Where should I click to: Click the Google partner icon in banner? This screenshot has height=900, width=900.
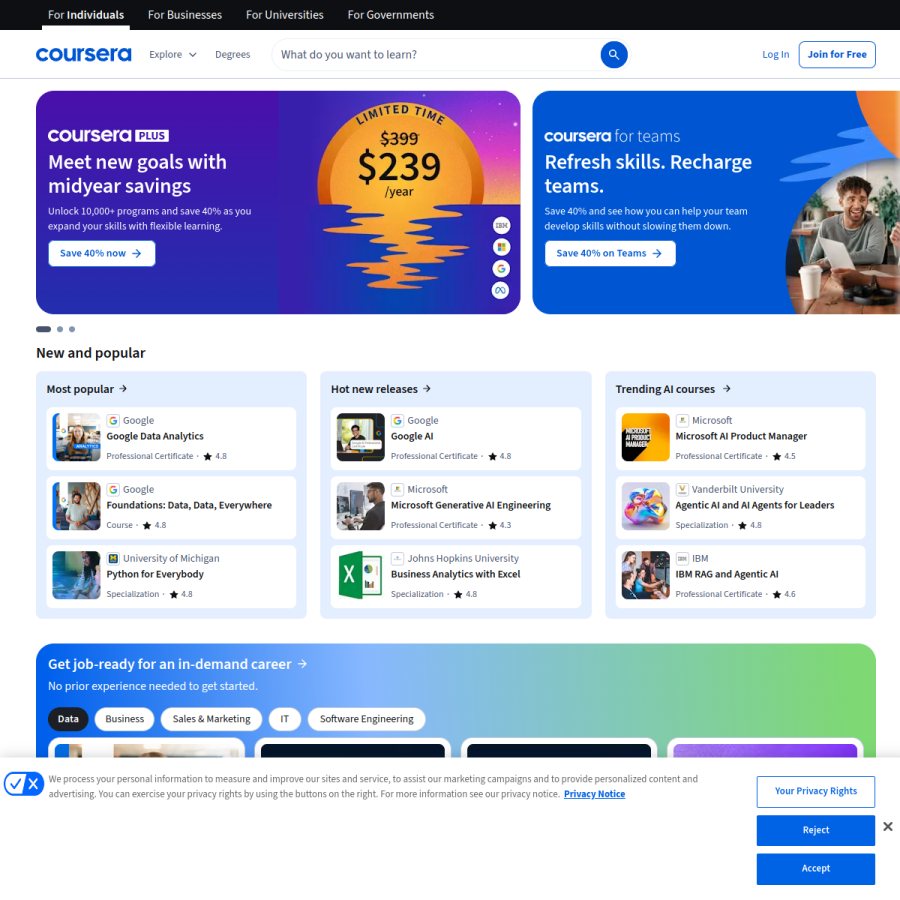pyautogui.click(x=501, y=269)
